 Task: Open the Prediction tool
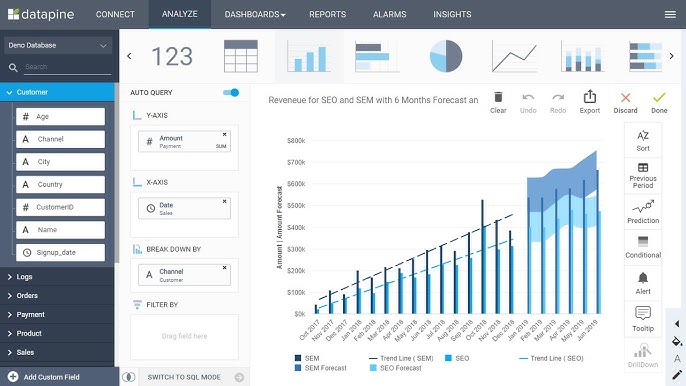(x=643, y=212)
